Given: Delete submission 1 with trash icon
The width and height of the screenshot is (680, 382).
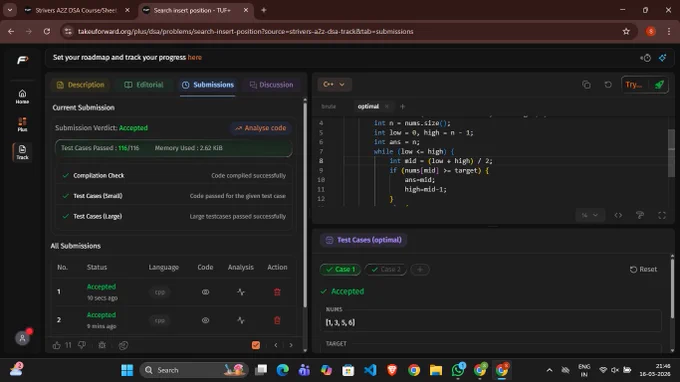Looking at the screenshot, I should click(x=277, y=292).
